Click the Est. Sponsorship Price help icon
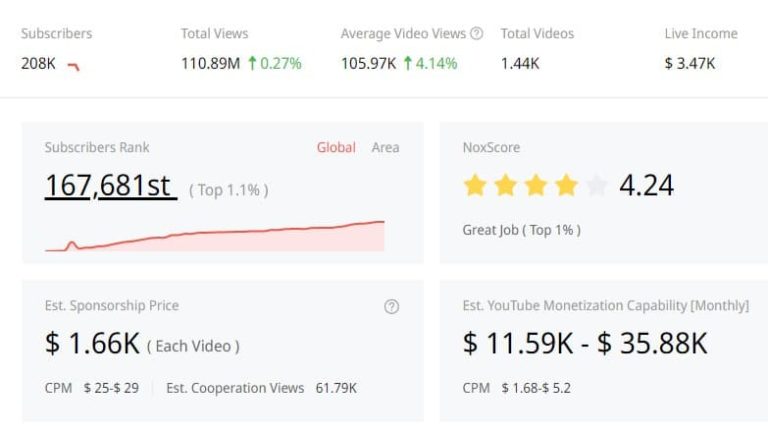 (x=391, y=306)
